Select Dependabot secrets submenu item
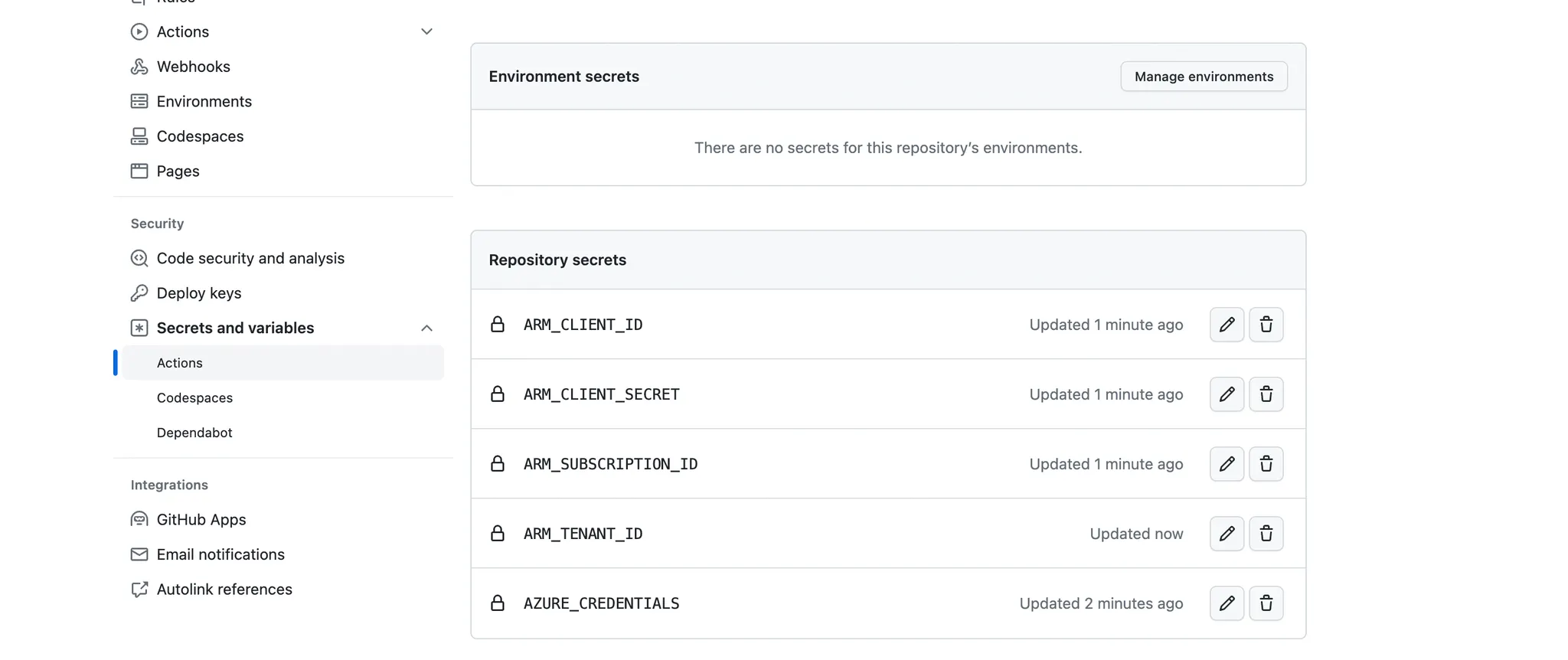The width and height of the screenshot is (1568, 660). tap(194, 433)
